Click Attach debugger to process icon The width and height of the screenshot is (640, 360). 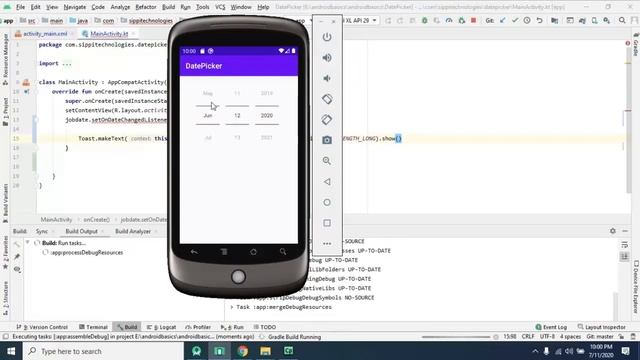[462, 20]
